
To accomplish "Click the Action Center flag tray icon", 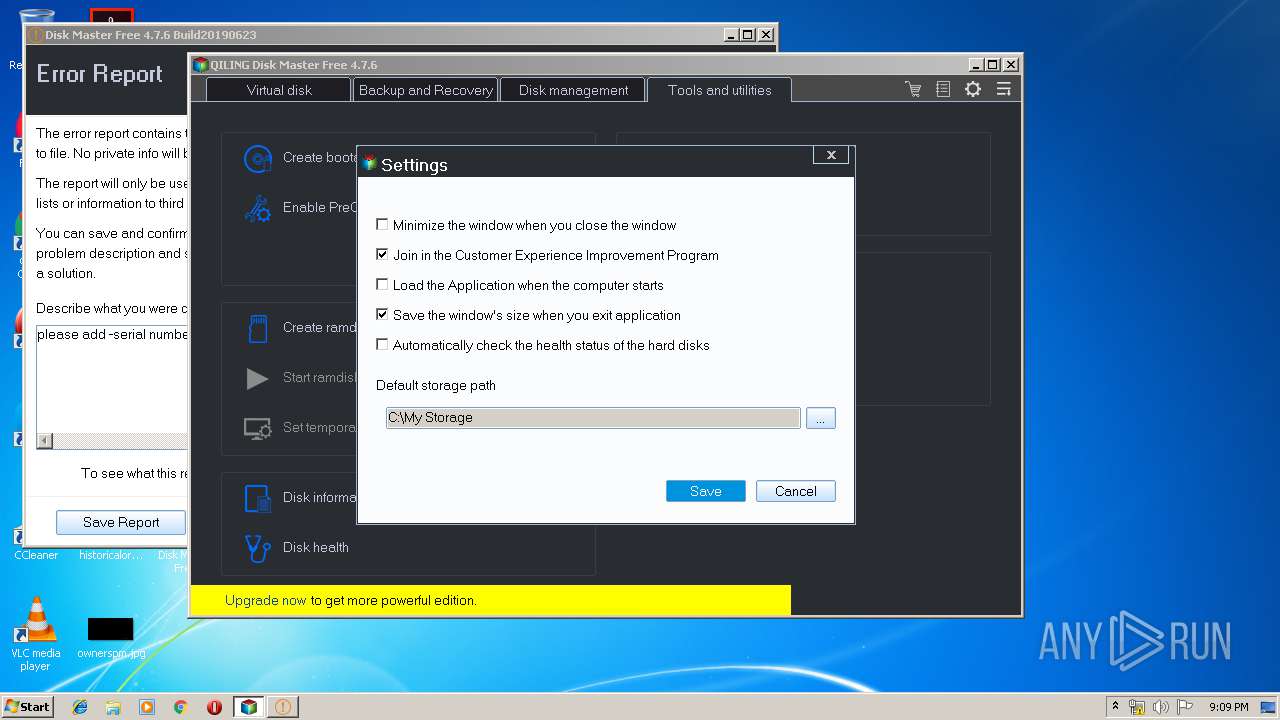I will tap(1185, 707).
